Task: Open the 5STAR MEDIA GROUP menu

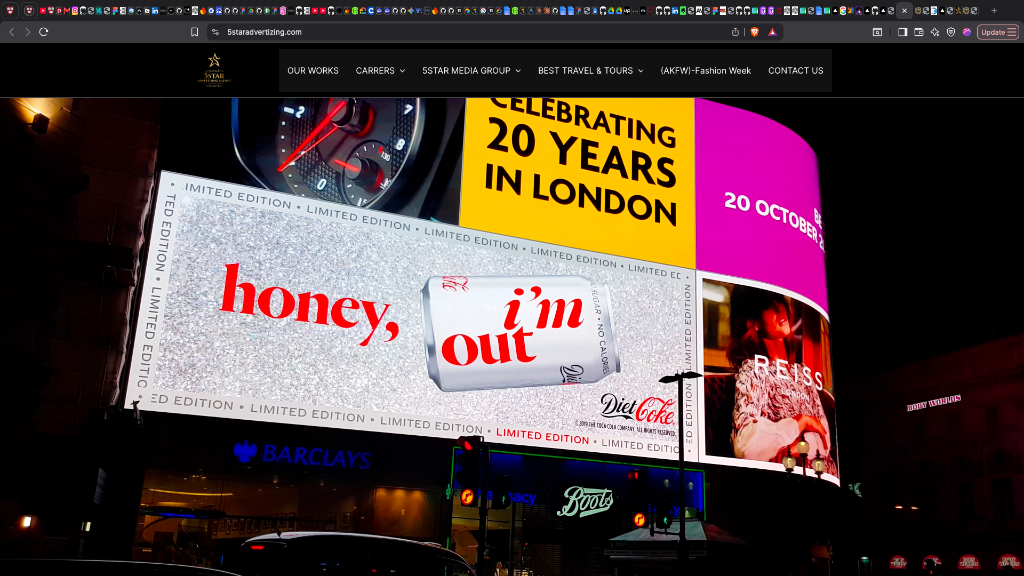Action: pyautogui.click(x=466, y=71)
